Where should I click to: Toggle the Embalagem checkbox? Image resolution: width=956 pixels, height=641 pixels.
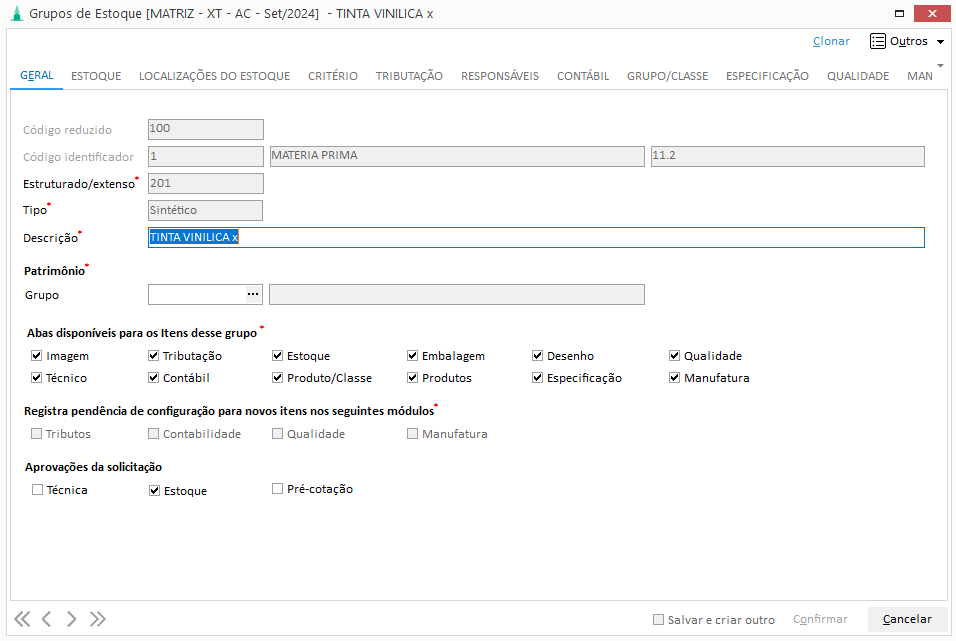pos(412,356)
